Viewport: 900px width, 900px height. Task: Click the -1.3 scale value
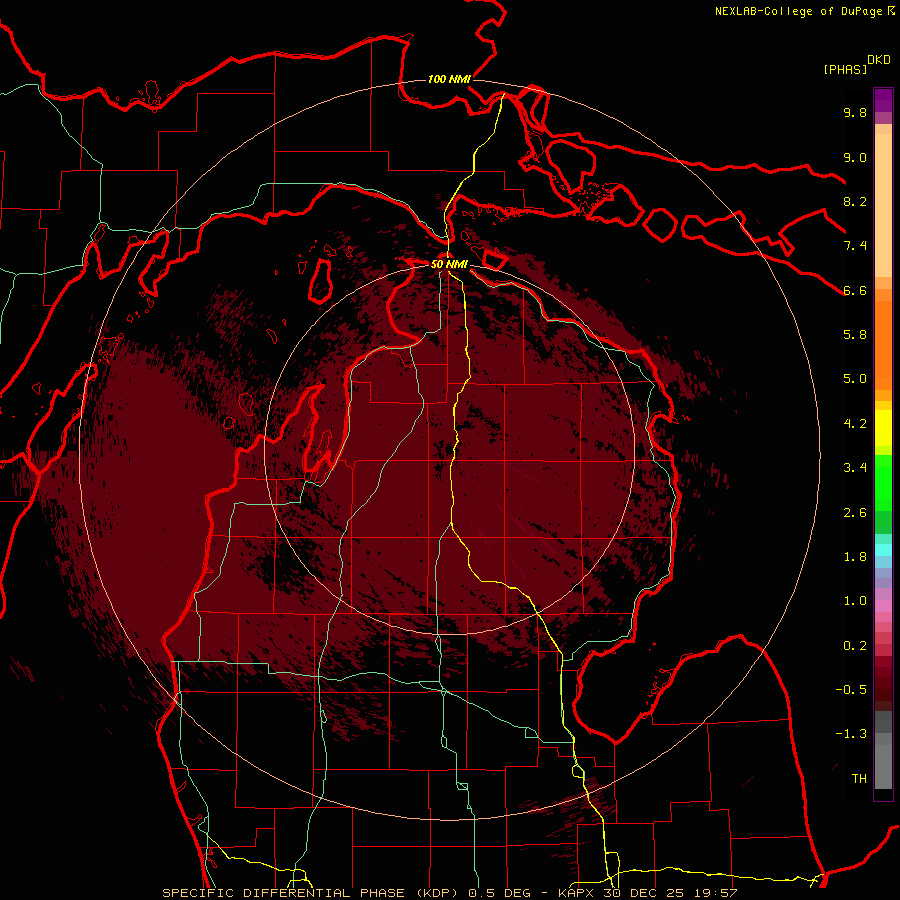coord(851,734)
